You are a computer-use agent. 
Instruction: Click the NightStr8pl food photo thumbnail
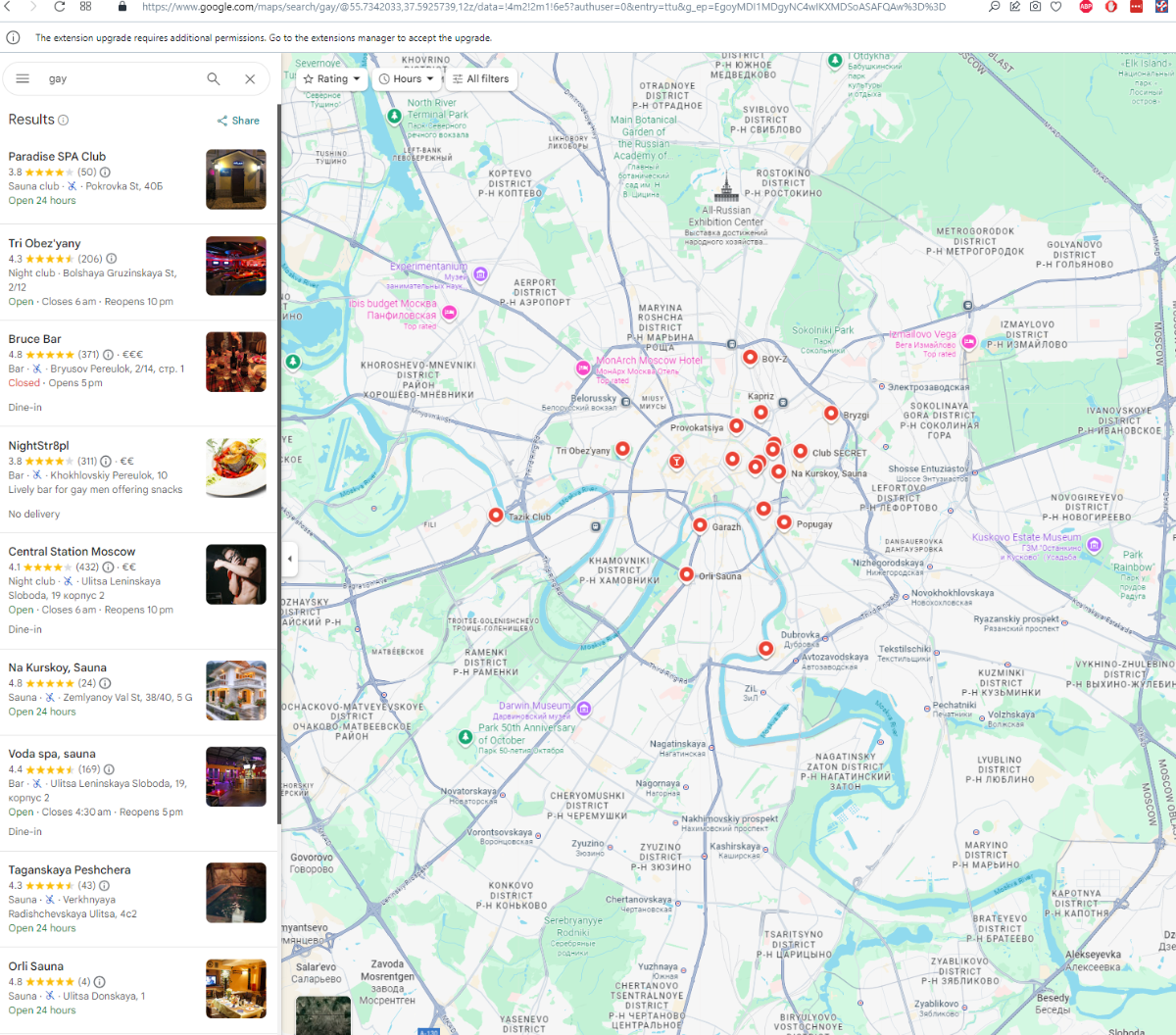tap(236, 468)
